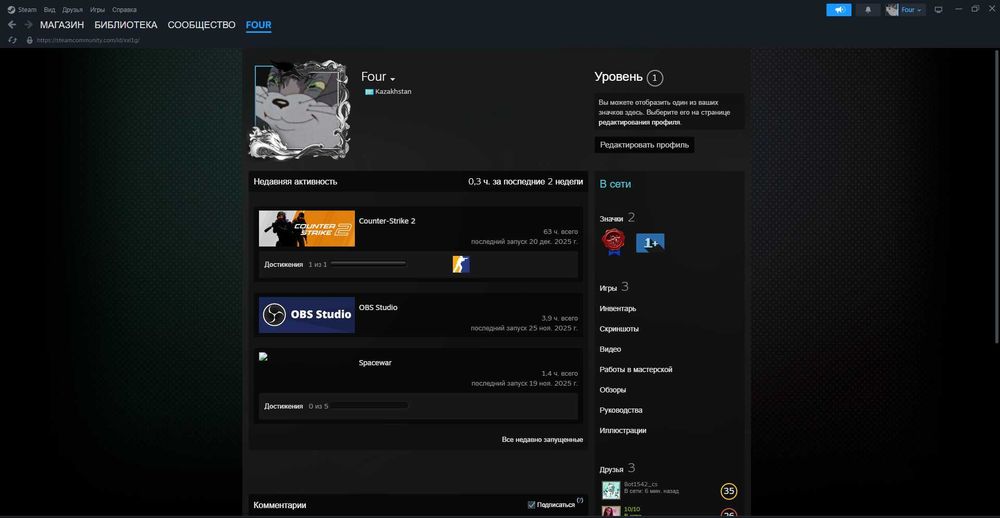Open the red wax seal badge
The width and height of the screenshot is (1000, 518).
pos(614,242)
